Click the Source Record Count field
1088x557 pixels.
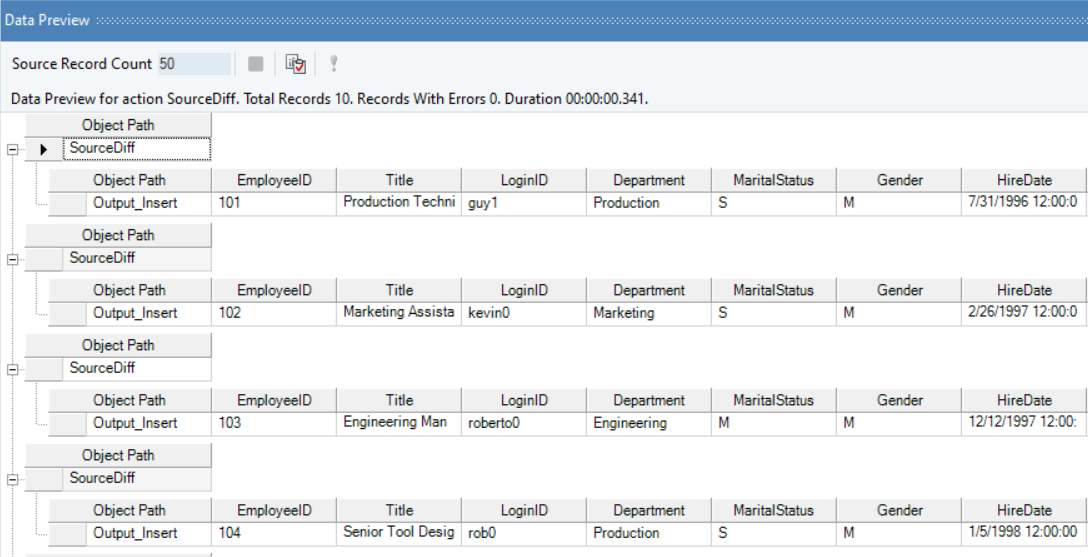pyautogui.click(x=193, y=64)
